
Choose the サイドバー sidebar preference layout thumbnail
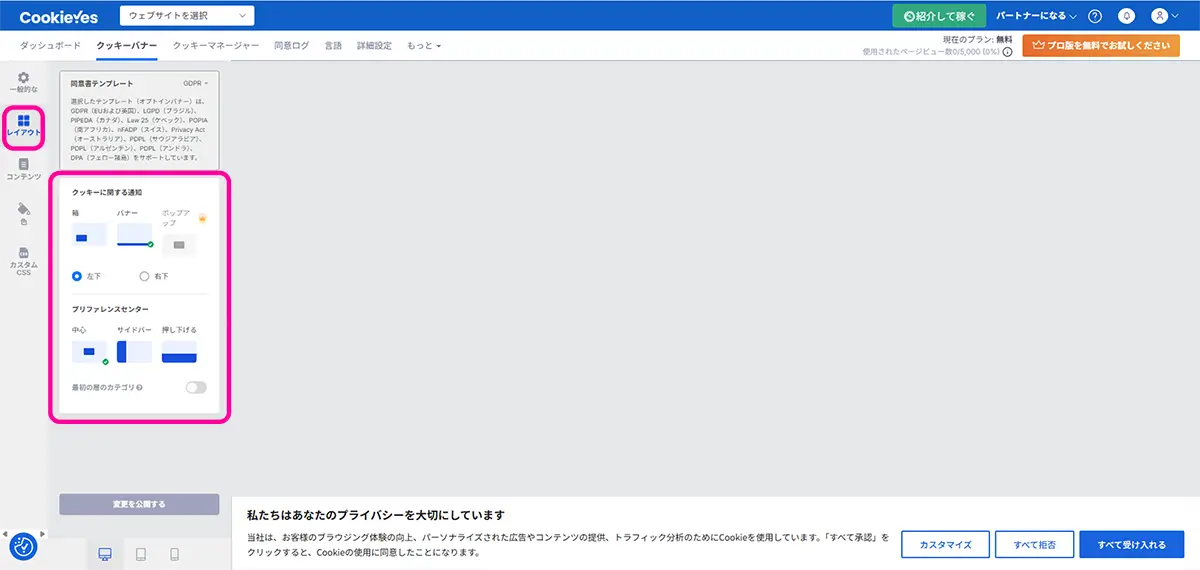[x=134, y=352]
